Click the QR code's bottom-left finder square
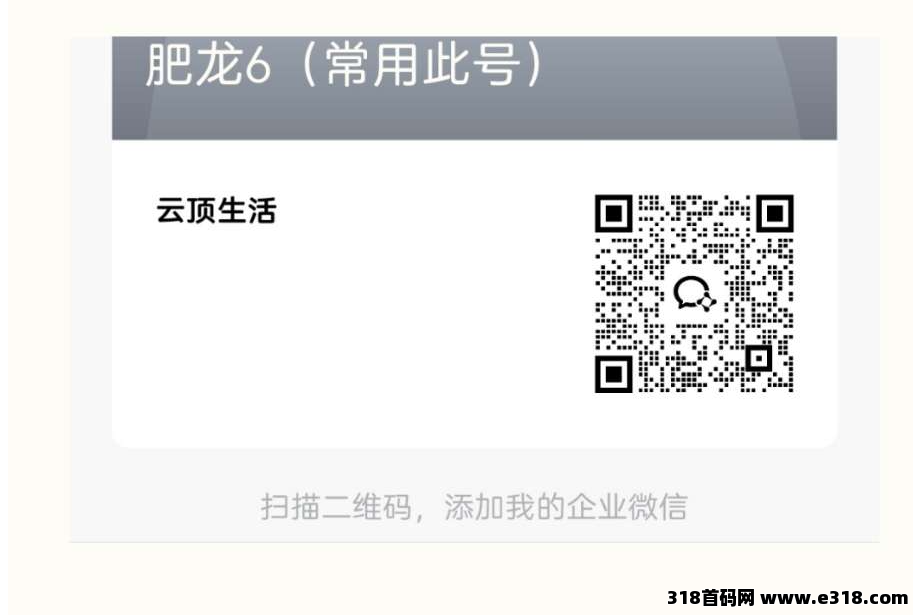The image size is (913, 615). pyautogui.click(x=614, y=374)
